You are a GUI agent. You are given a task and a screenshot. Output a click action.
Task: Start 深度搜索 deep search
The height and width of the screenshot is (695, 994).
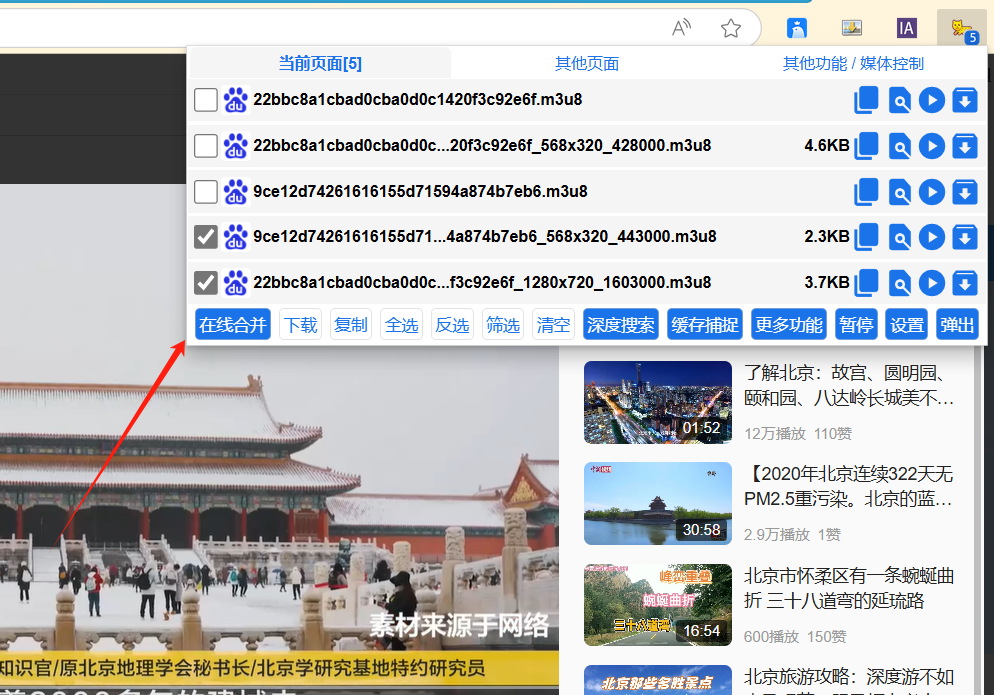(621, 325)
